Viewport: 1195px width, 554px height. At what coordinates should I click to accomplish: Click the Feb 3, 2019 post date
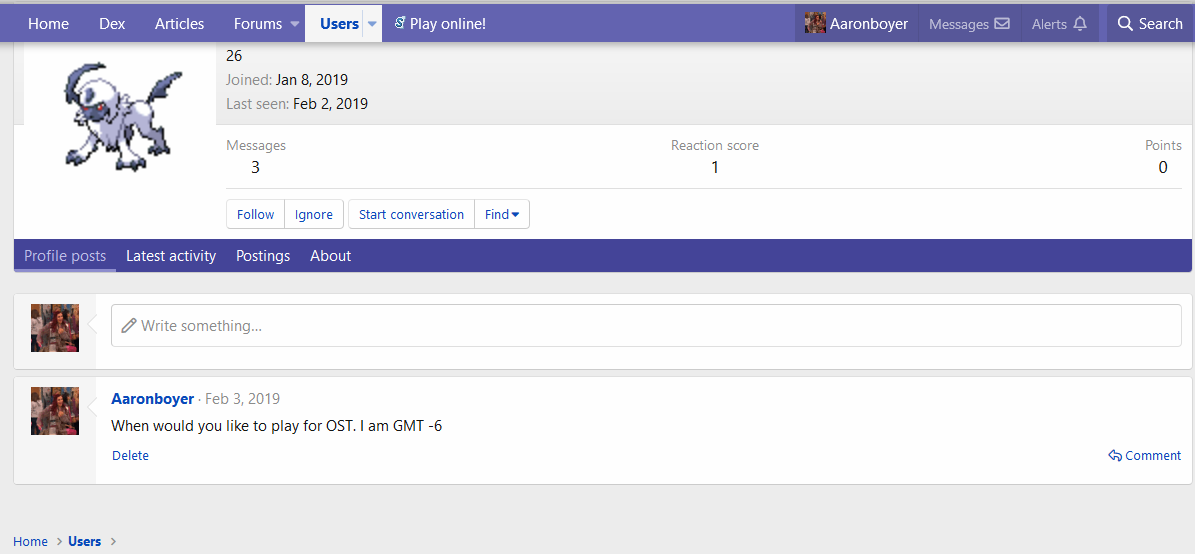click(x=242, y=399)
